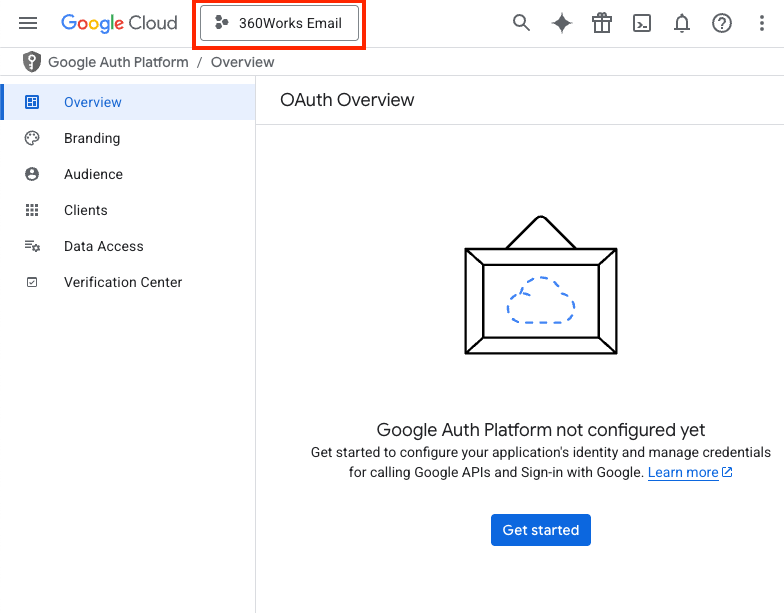Click the search magnifier icon
Viewport: 784px width, 613px height.
coord(521,23)
